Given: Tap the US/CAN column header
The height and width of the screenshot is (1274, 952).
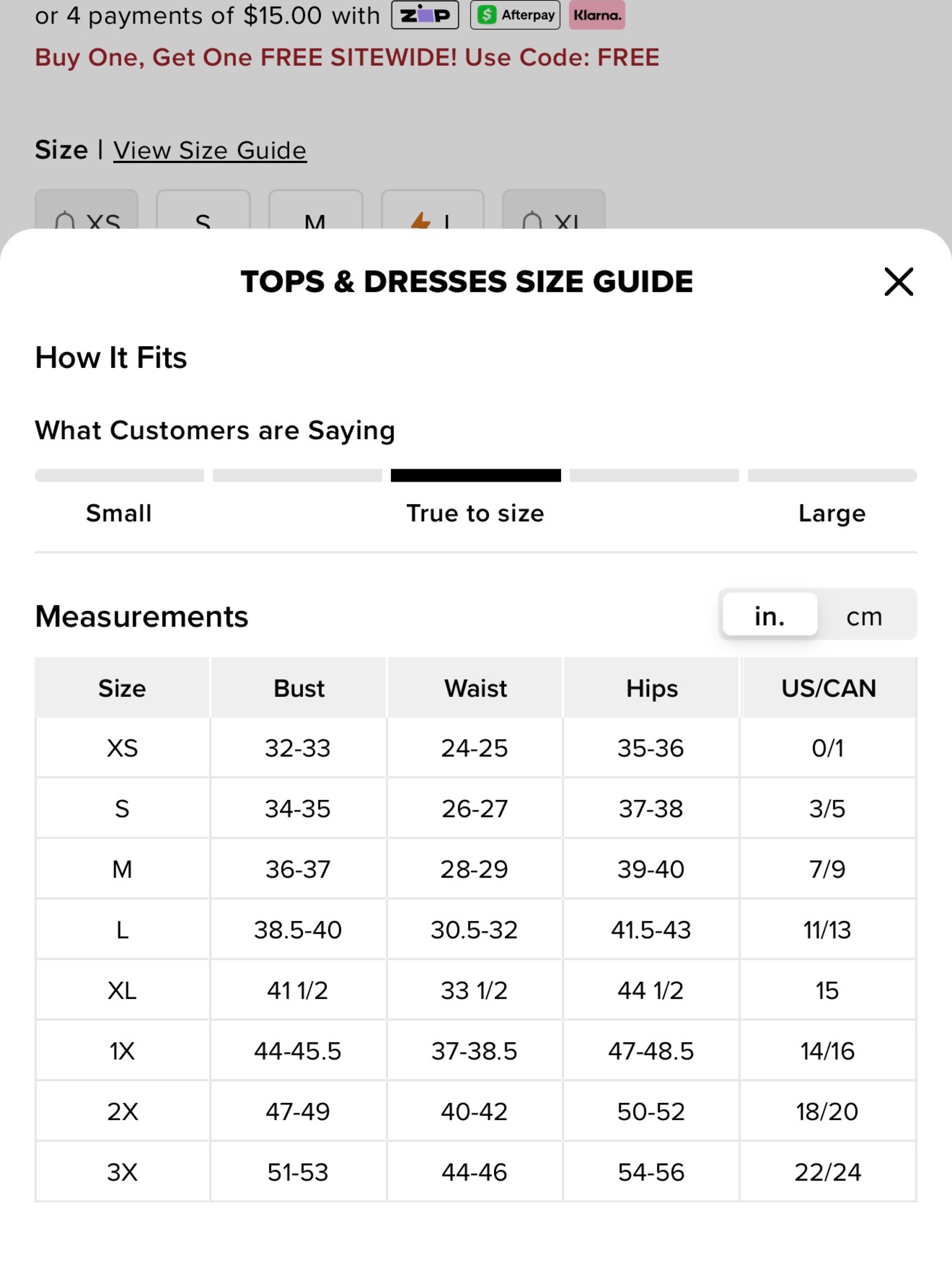Looking at the screenshot, I should point(828,688).
